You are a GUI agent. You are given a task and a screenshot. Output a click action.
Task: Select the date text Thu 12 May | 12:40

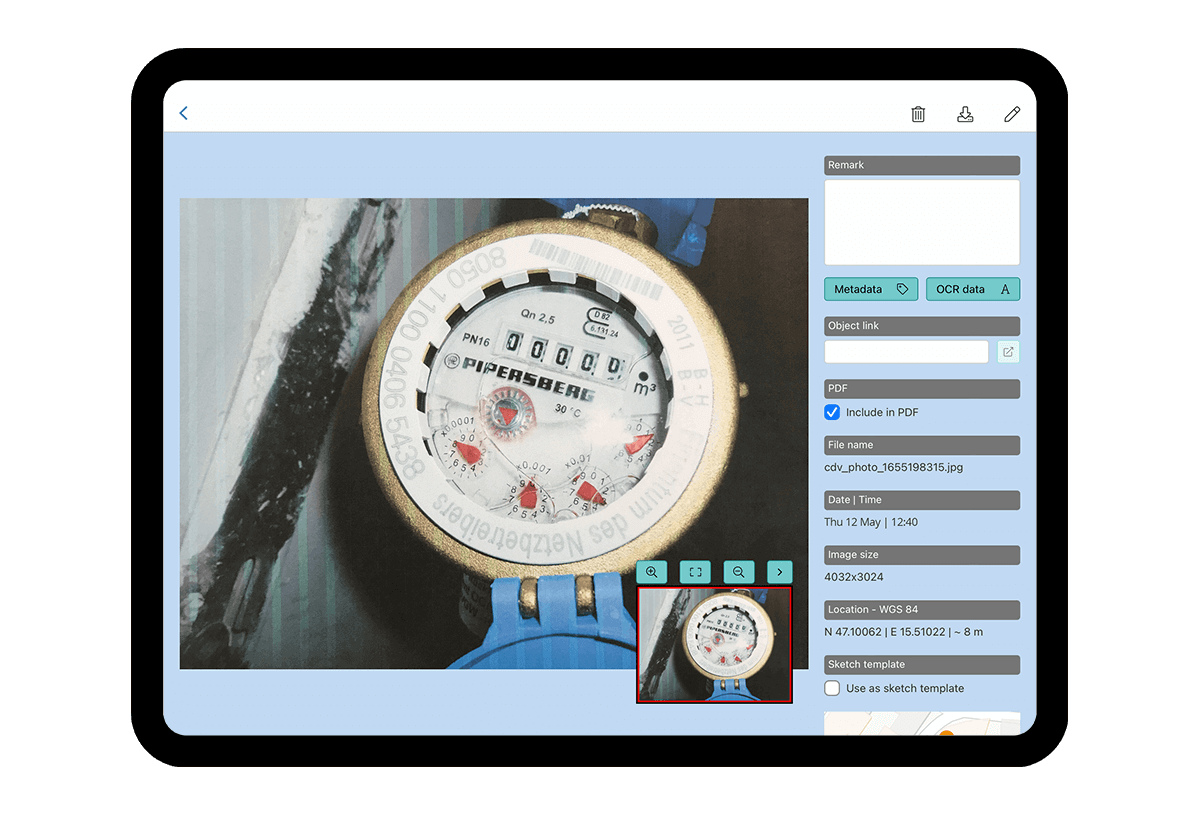click(x=871, y=522)
